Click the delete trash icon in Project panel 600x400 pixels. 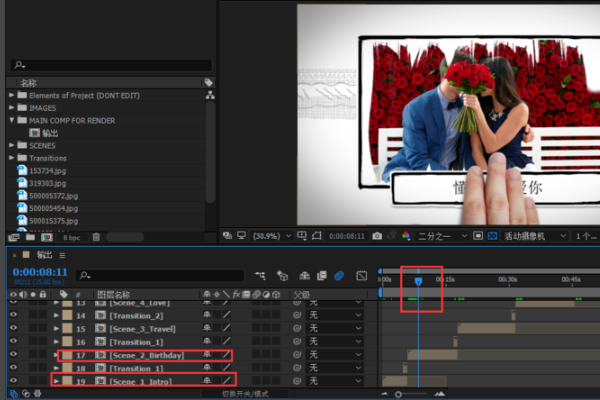tap(96, 237)
